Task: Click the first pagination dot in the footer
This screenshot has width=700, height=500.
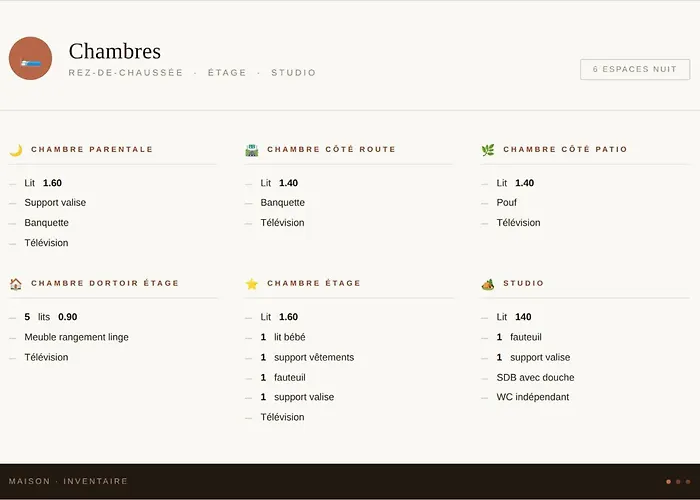Action: pyautogui.click(x=668, y=482)
